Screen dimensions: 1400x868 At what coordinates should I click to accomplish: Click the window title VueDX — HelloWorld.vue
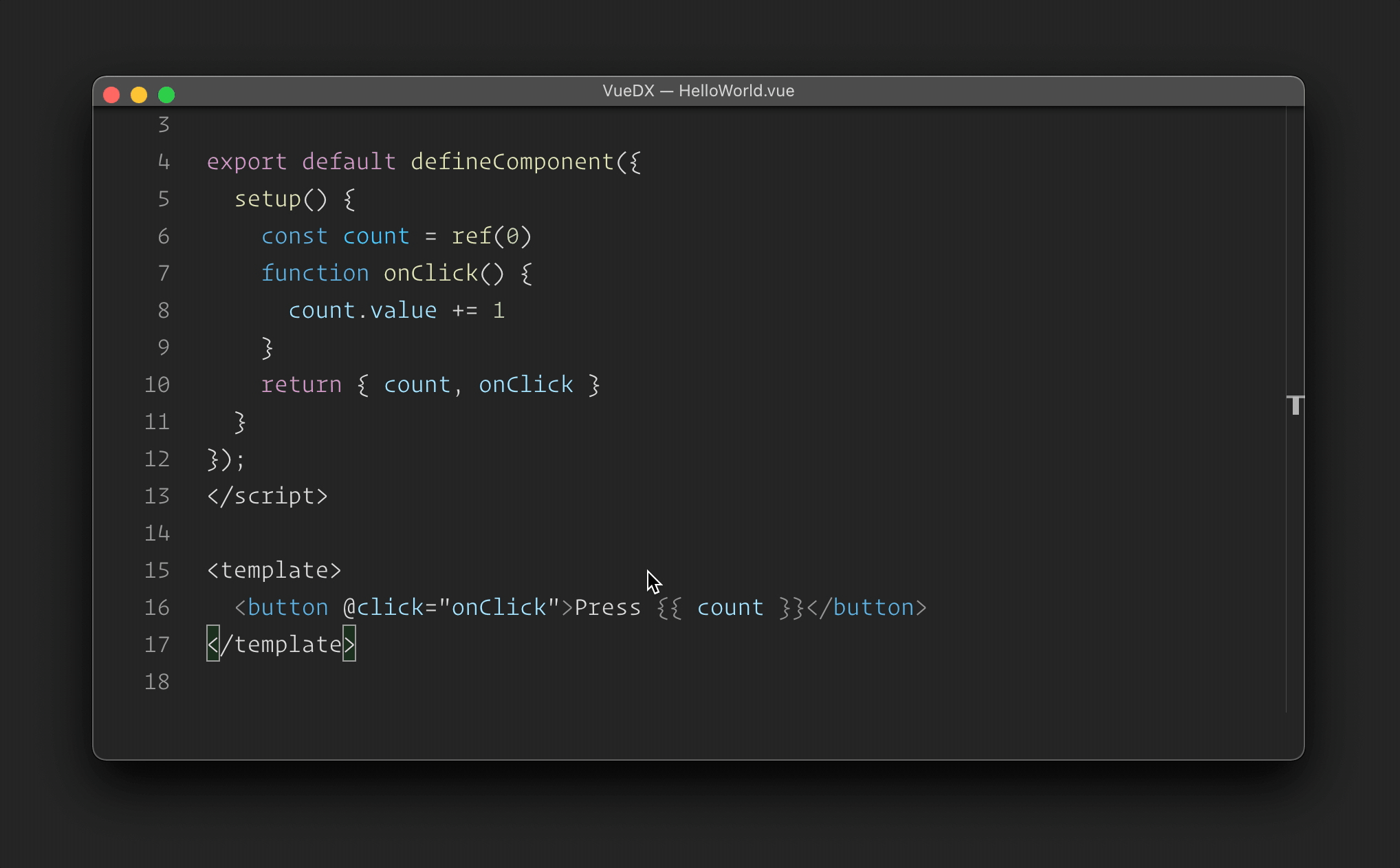pos(698,91)
